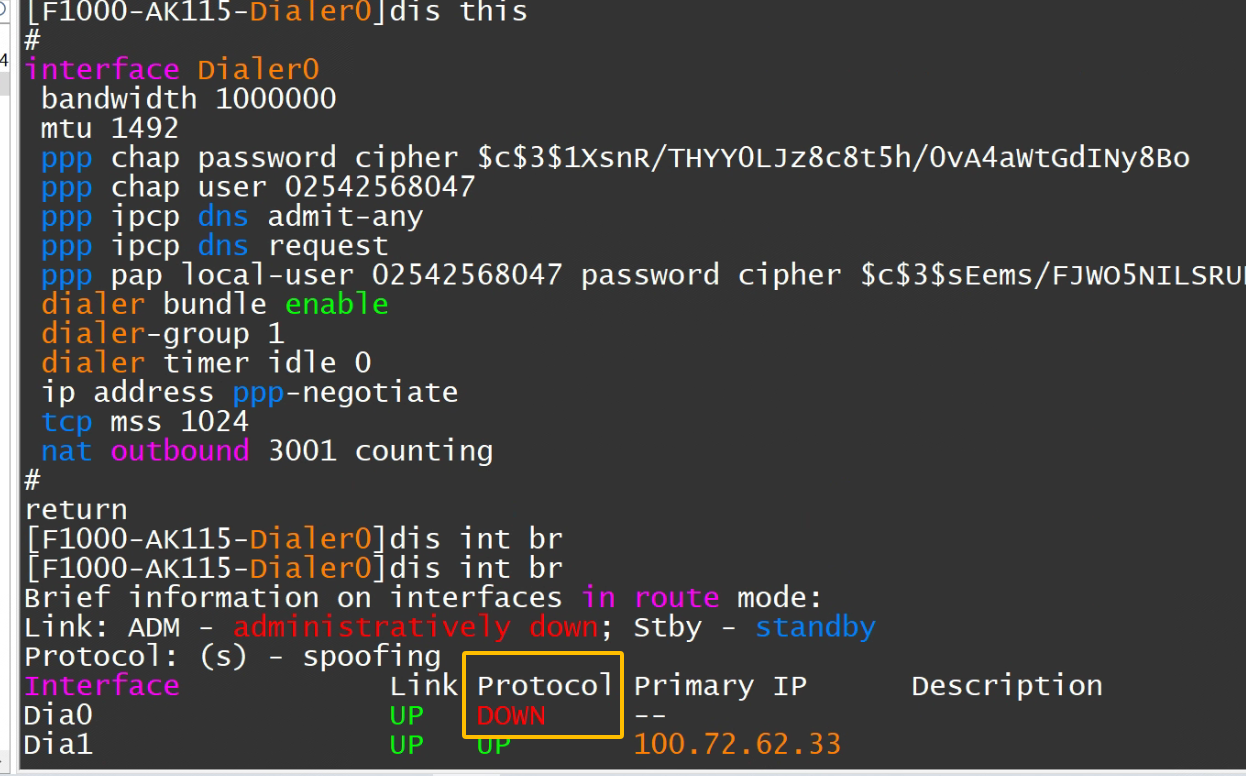Screen dimensions: 1246x776
Task: Click the blue standby legend text
Action: pos(815,627)
